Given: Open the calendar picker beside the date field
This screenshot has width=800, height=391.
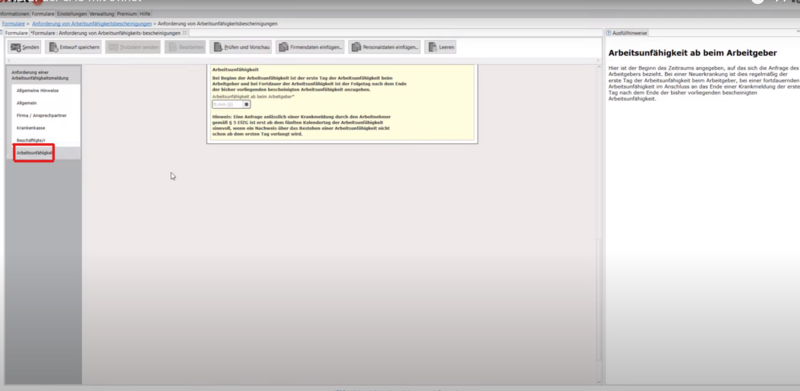Looking at the screenshot, I should pyautogui.click(x=246, y=104).
